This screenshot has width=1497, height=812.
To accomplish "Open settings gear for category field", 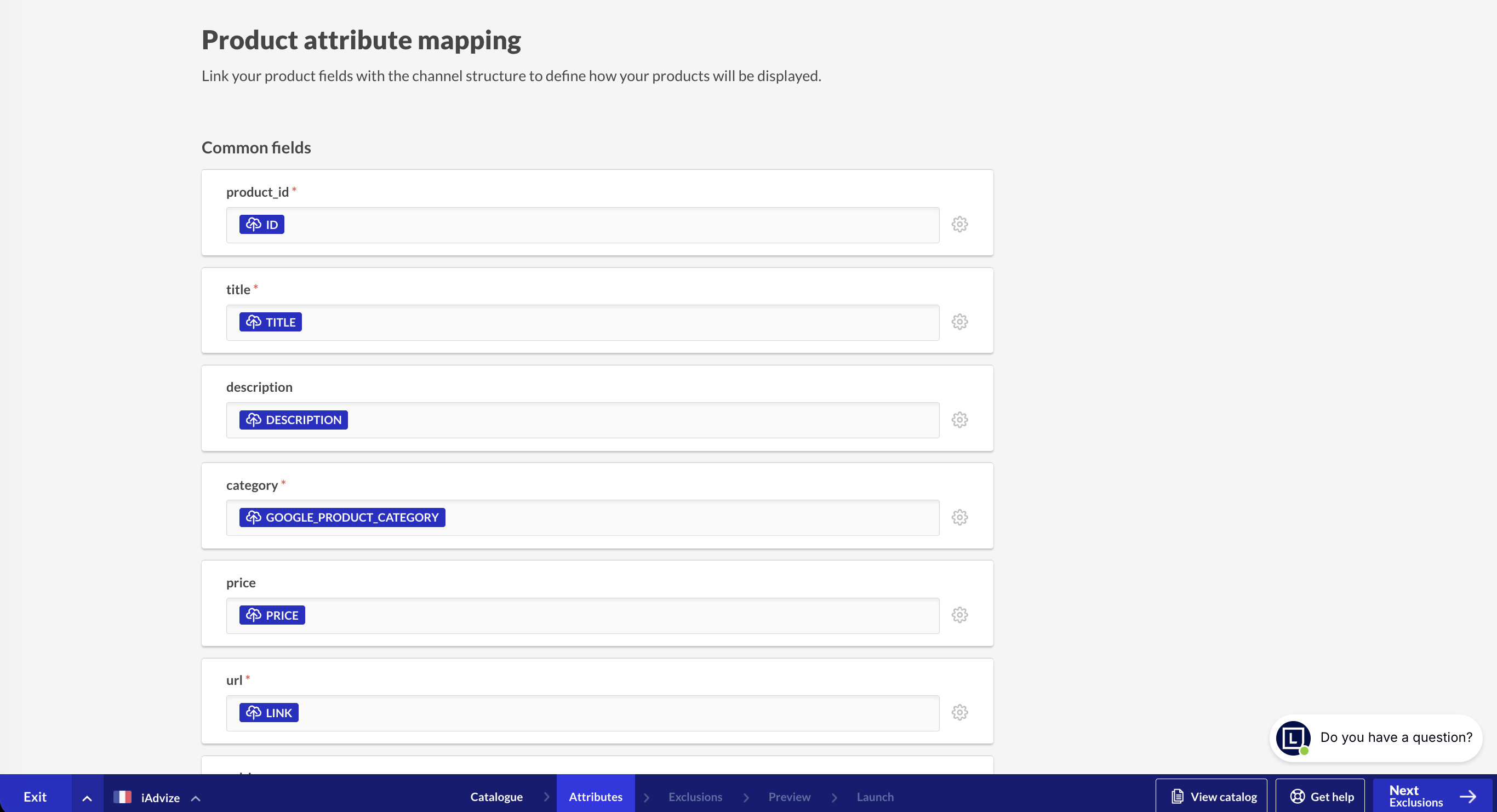I will [x=959, y=517].
